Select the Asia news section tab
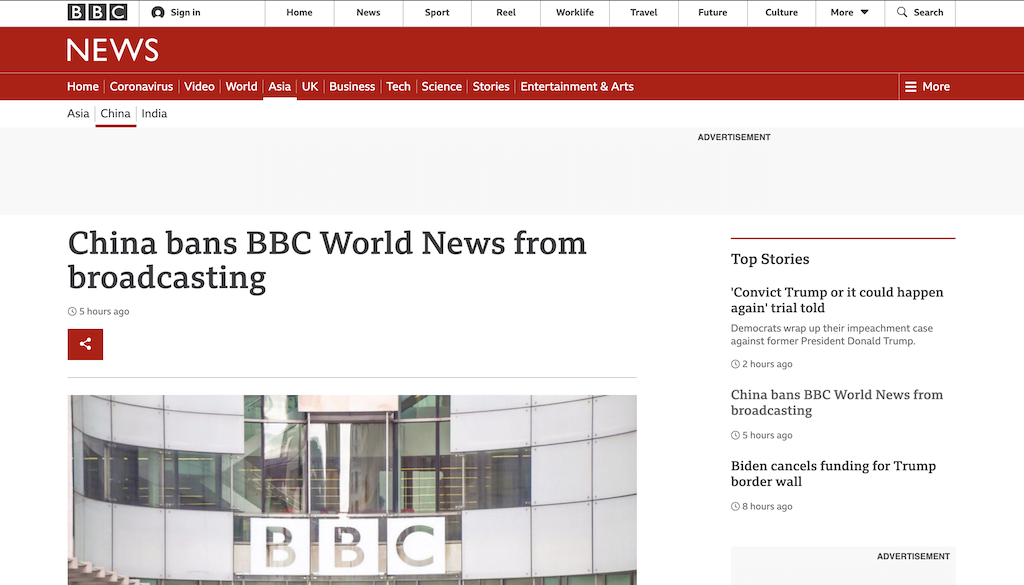The image size is (1024, 585). (x=280, y=87)
